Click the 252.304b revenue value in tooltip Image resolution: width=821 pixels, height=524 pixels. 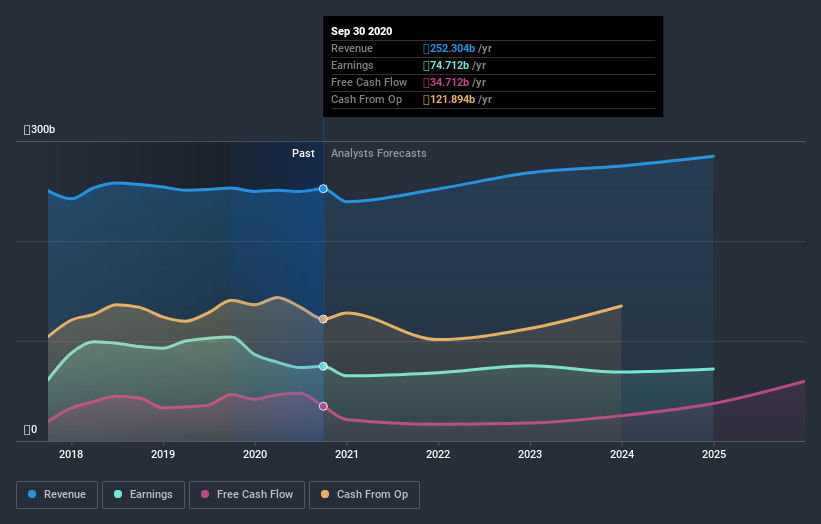(449, 49)
